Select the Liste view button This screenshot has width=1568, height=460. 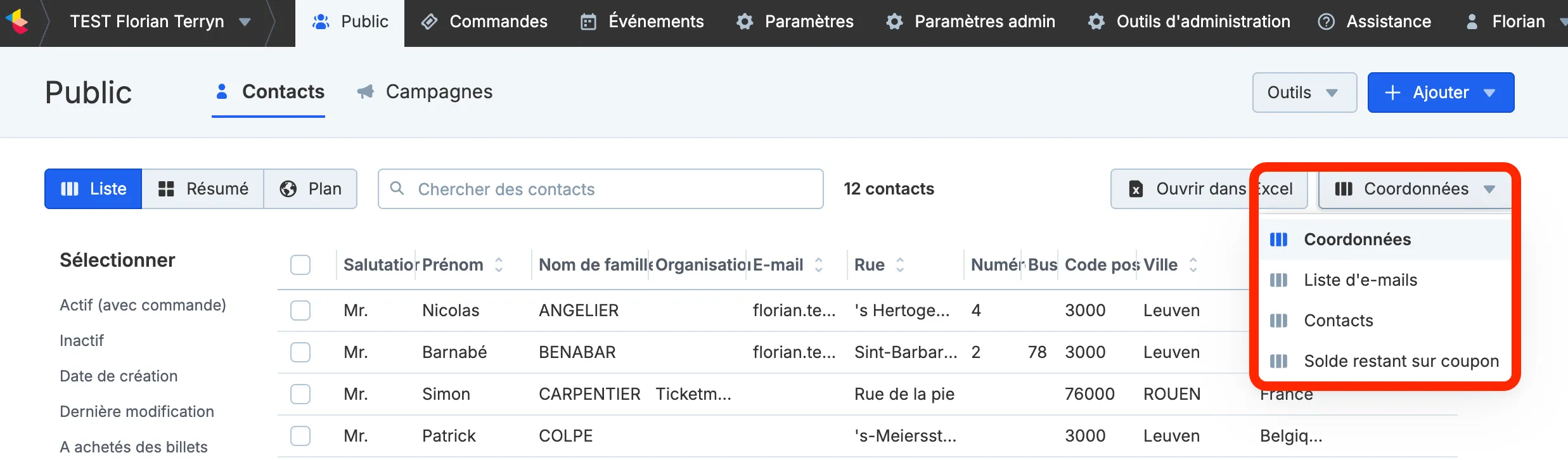pos(93,189)
